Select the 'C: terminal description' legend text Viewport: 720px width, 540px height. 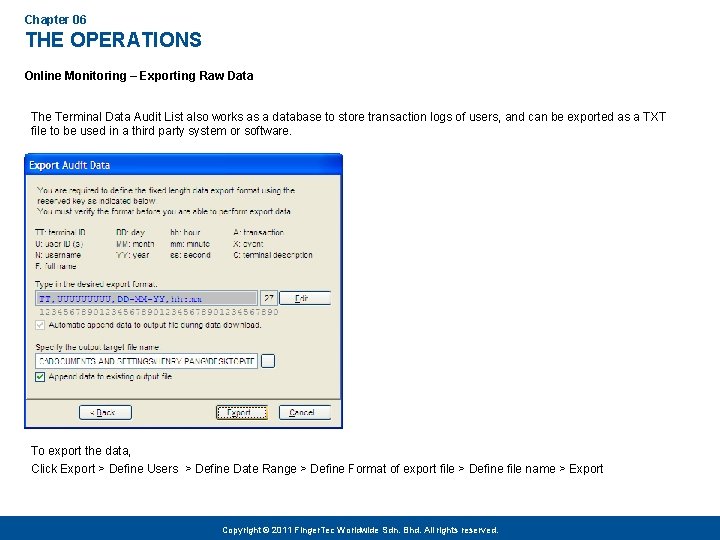point(273,255)
